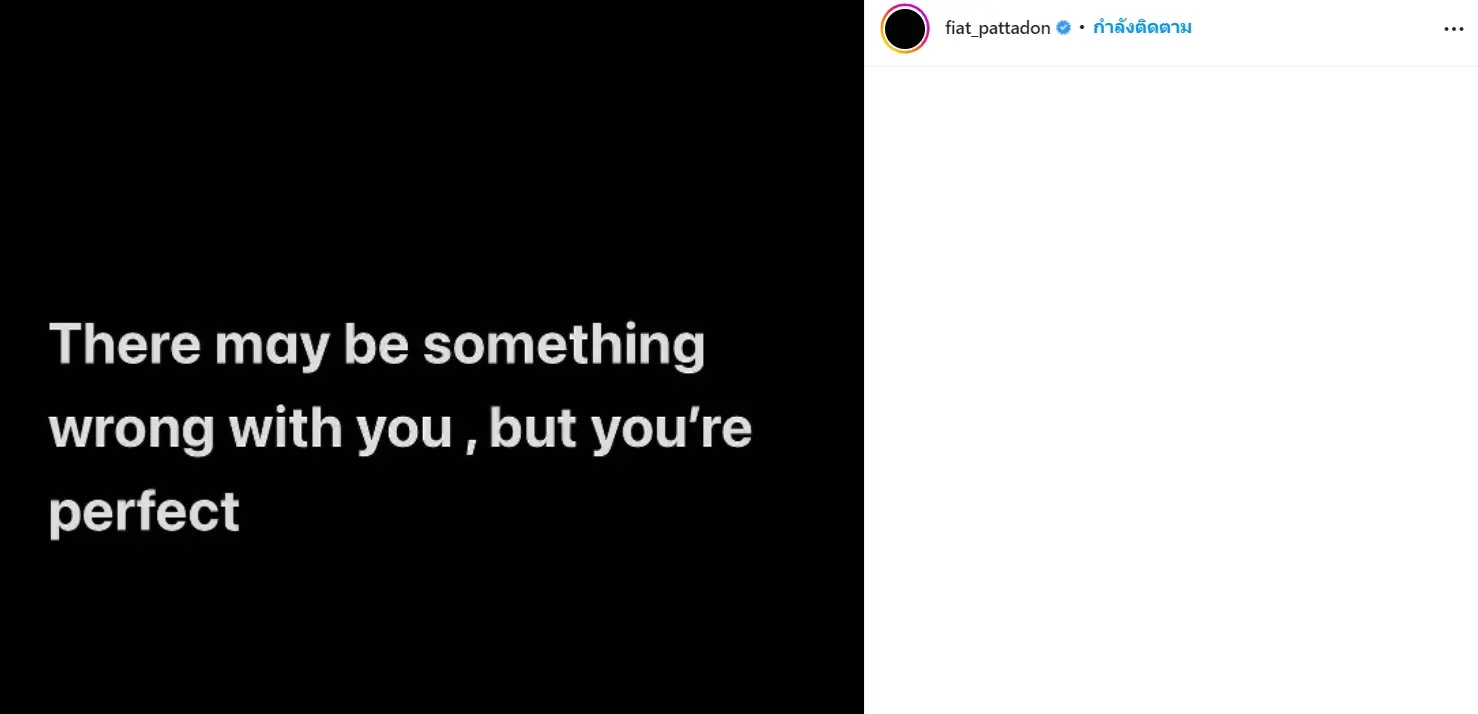Image resolution: width=1478 pixels, height=714 pixels.
Task: Click the word "perfect" in the post
Action: [x=144, y=512]
